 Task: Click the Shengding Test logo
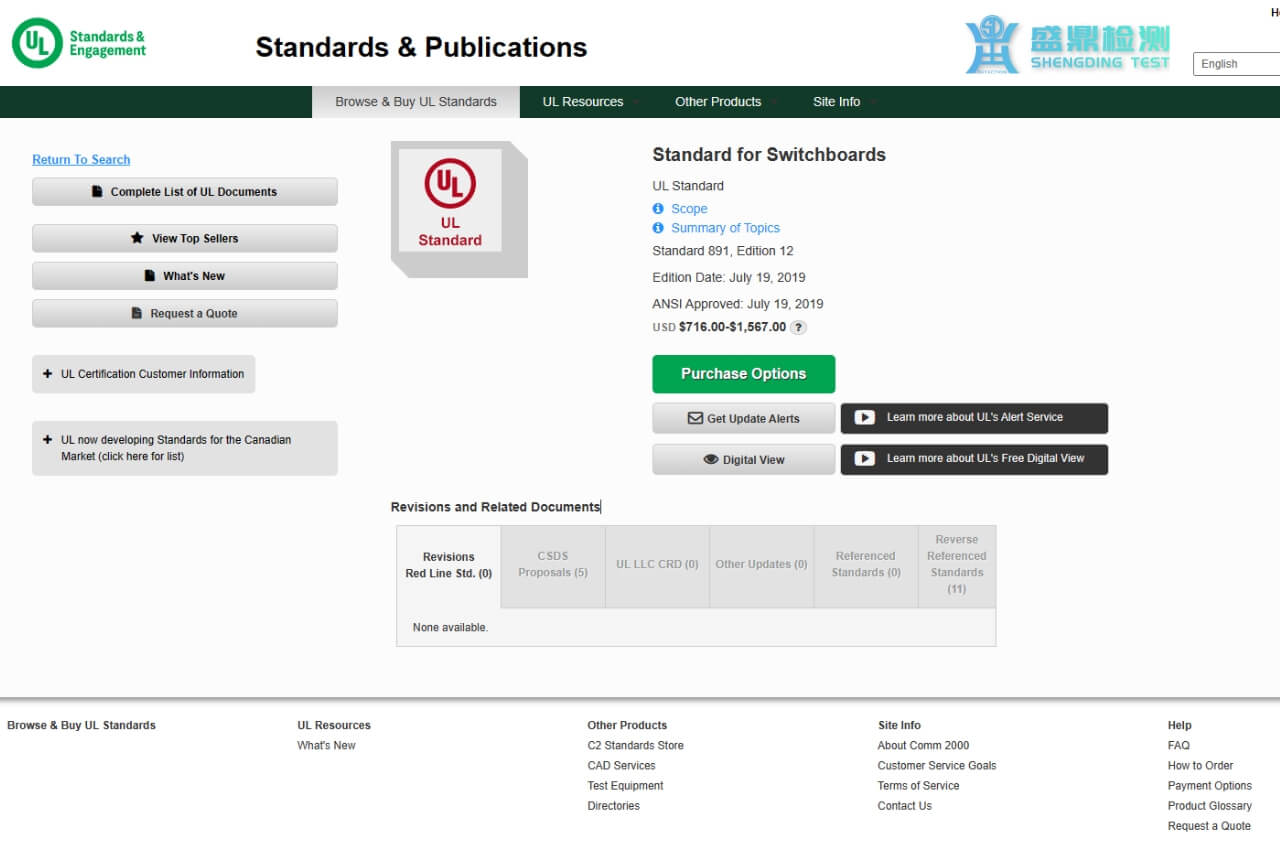[1067, 46]
